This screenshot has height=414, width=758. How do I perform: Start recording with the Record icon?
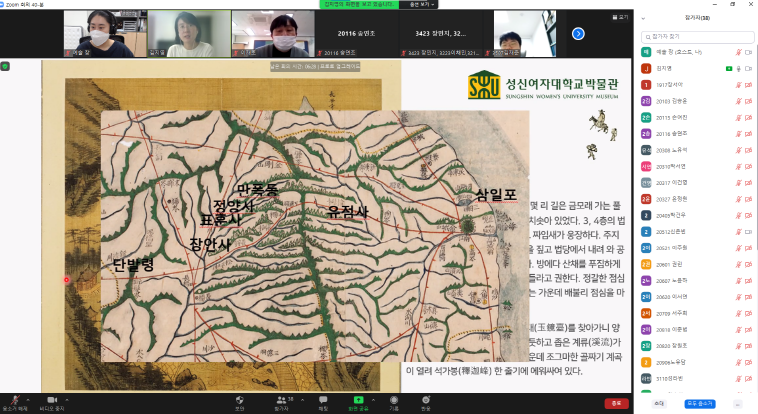tap(394, 402)
